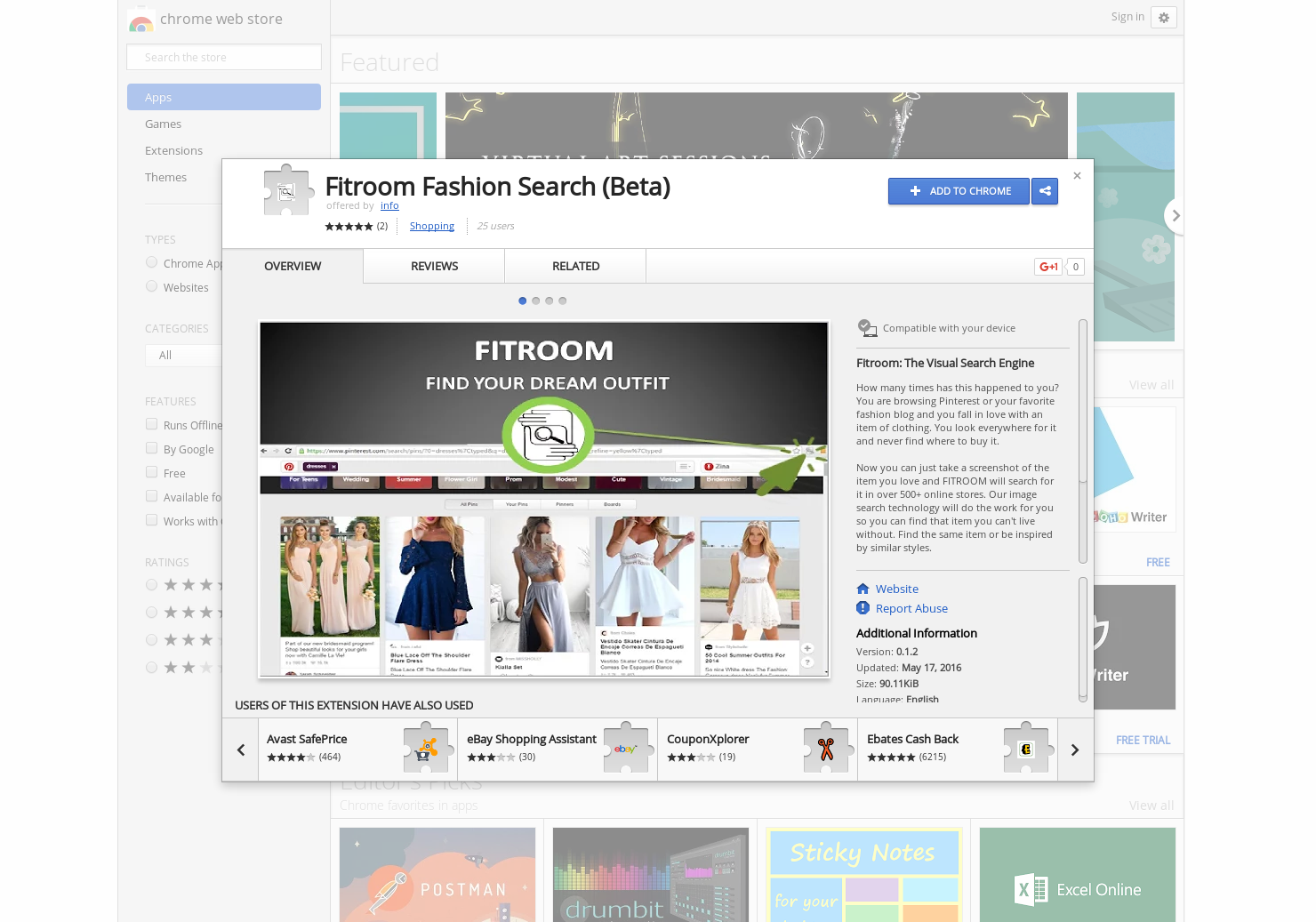The height and width of the screenshot is (922, 1316).
Task: Click the Report Abuse exclamation icon
Action: (x=863, y=608)
